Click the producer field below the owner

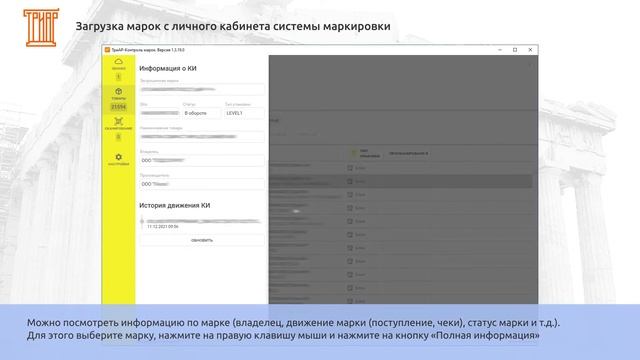coord(202,184)
